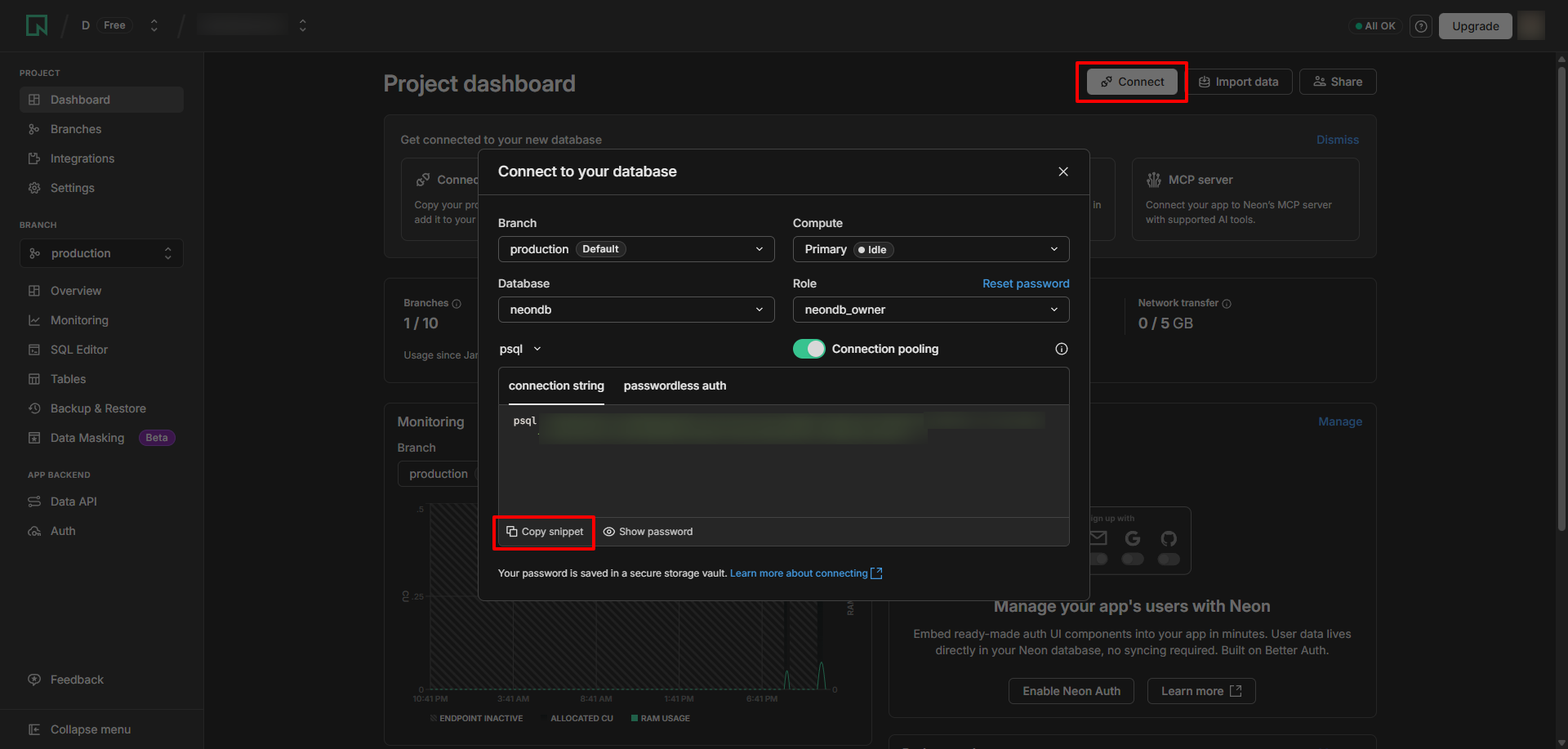Go to Data Masking page

pos(87,438)
